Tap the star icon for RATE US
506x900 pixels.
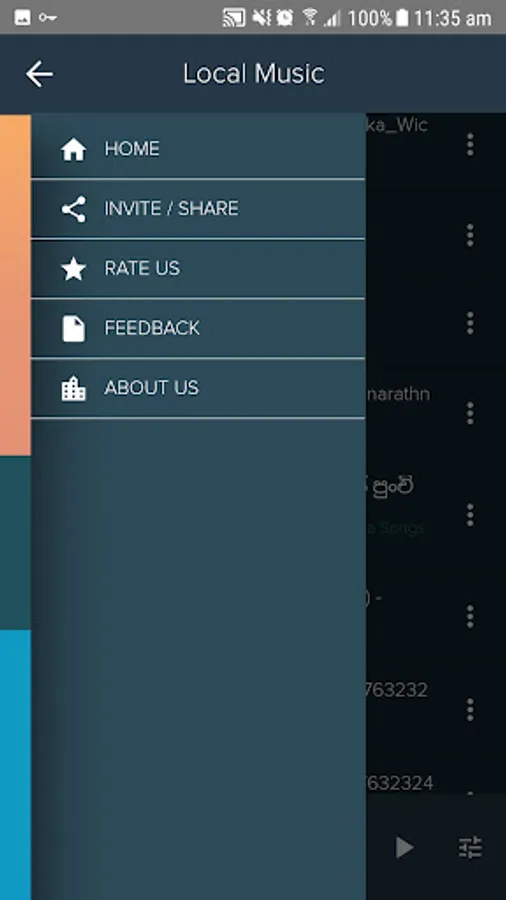73,269
